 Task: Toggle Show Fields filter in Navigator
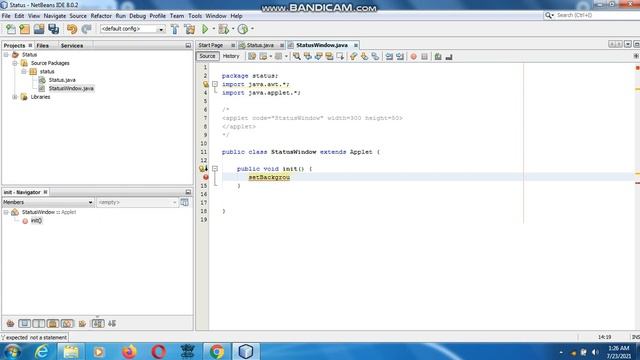[x=24, y=324]
